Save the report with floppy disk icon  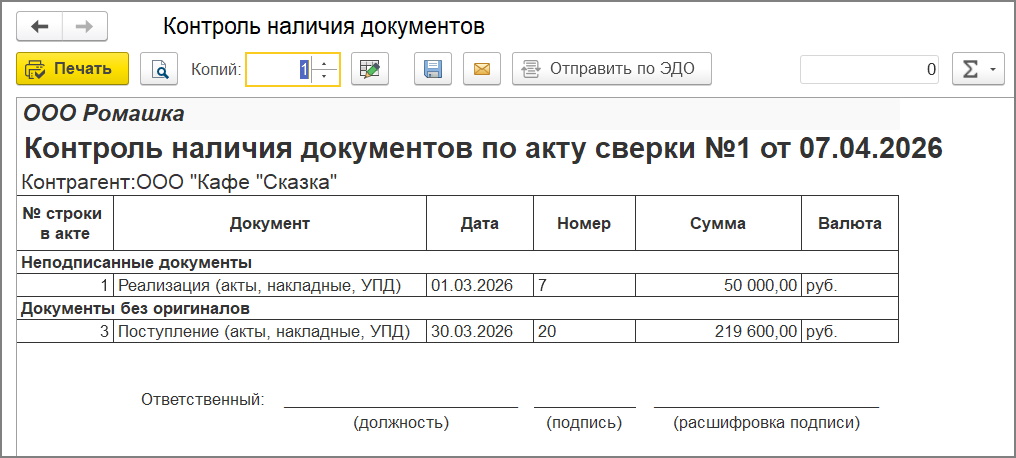point(433,69)
